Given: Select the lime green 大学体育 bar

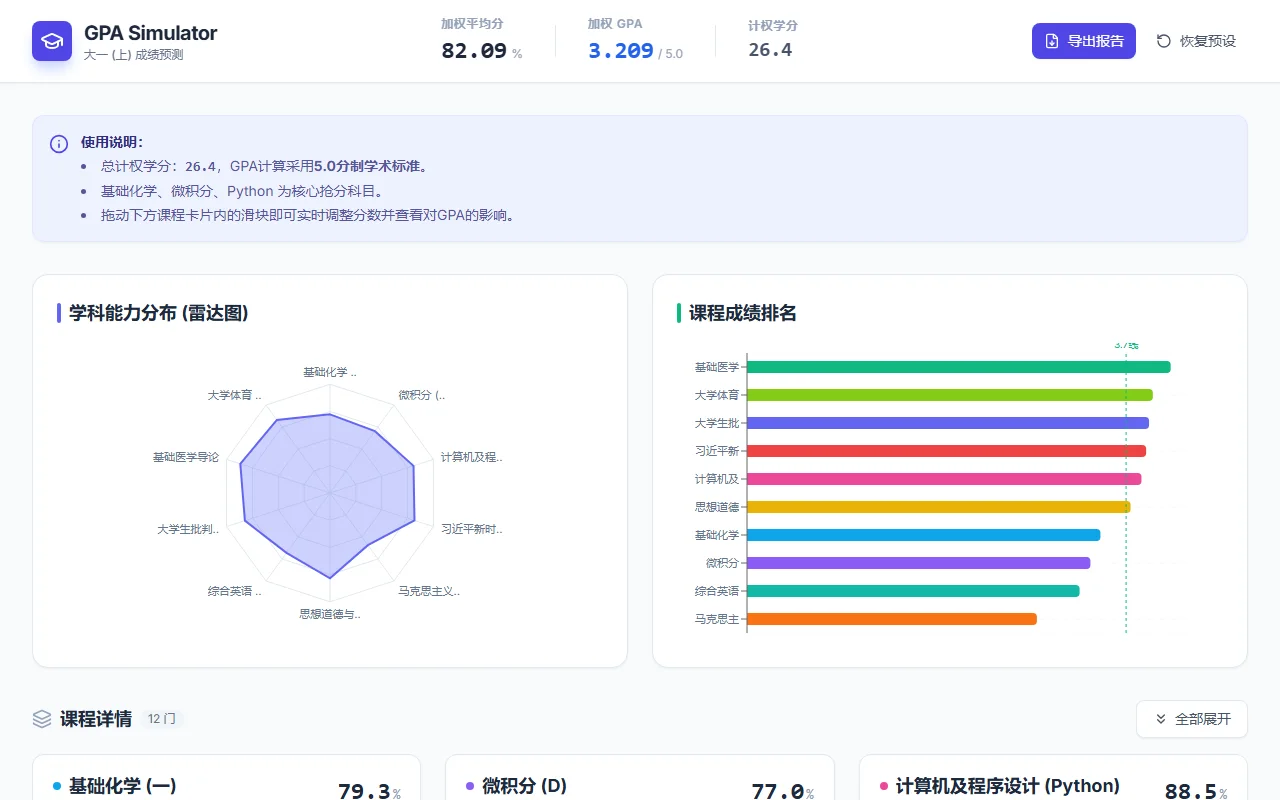Looking at the screenshot, I should pyautogui.click(x=950, y=395).
